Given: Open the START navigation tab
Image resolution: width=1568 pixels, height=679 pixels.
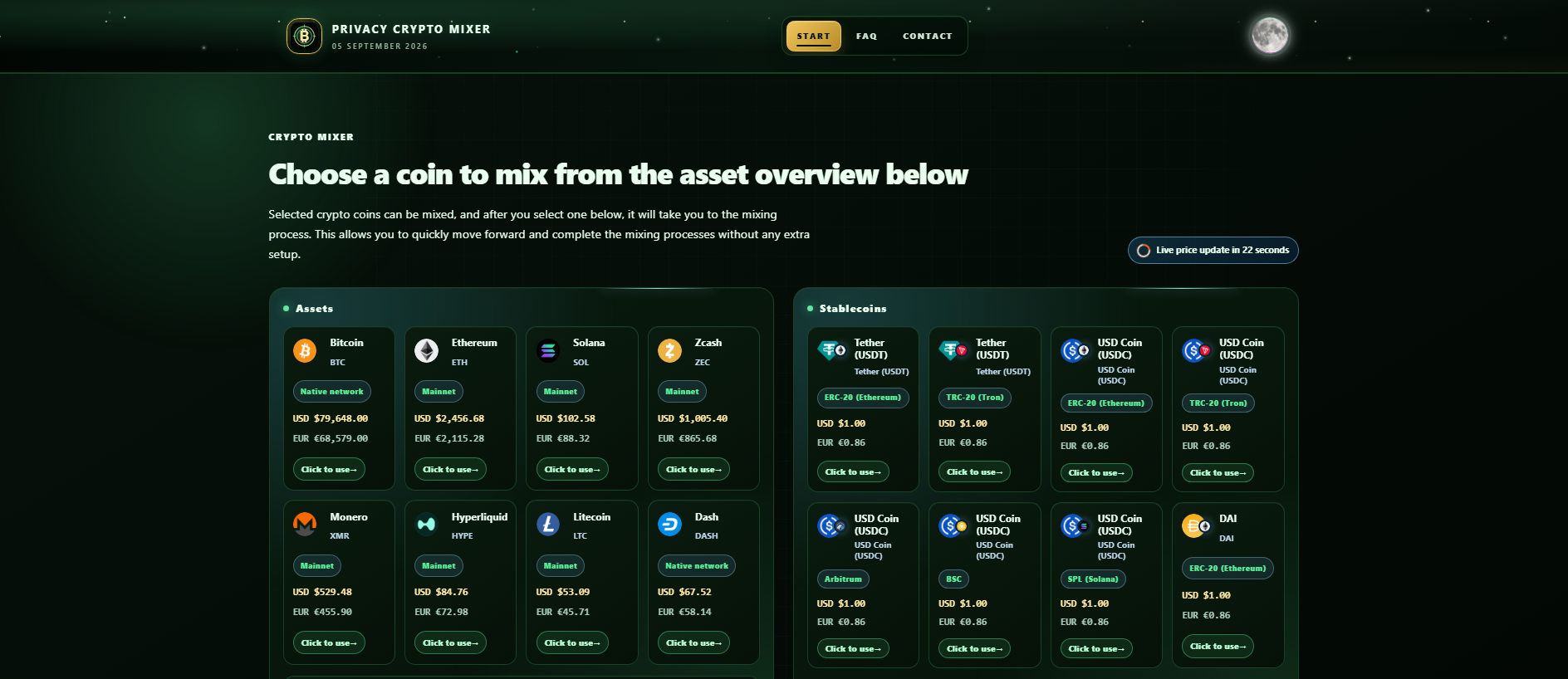Looking at the screenshot, I should 813,36.
